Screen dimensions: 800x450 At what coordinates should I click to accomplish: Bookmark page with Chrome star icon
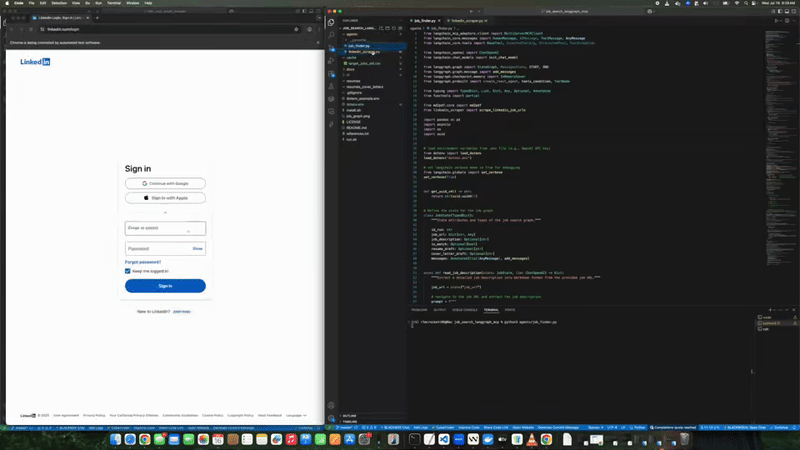pyautogui.click(x=296, y=30)
